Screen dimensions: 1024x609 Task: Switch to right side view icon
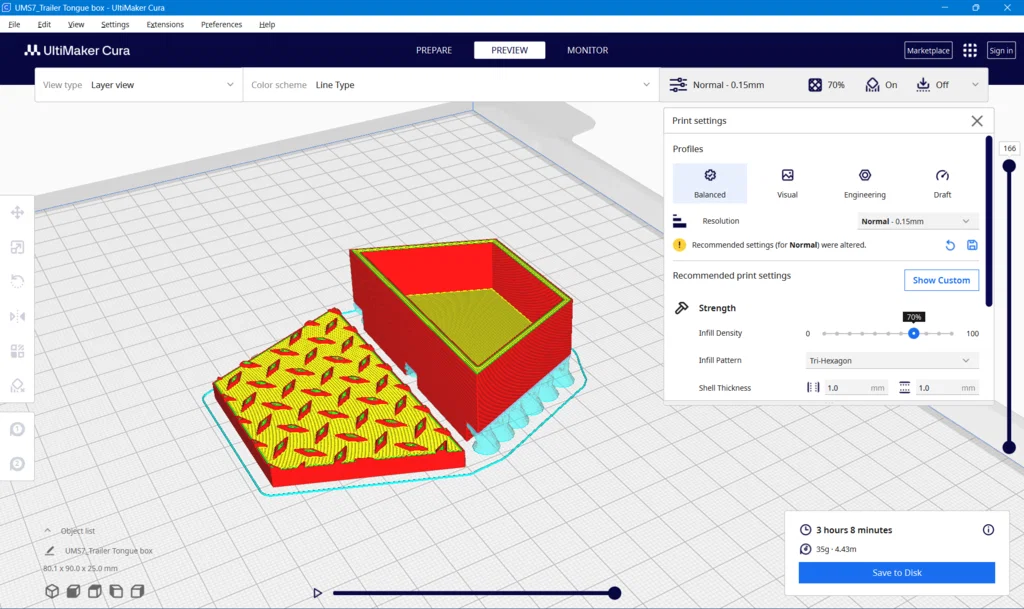(137, 591)
